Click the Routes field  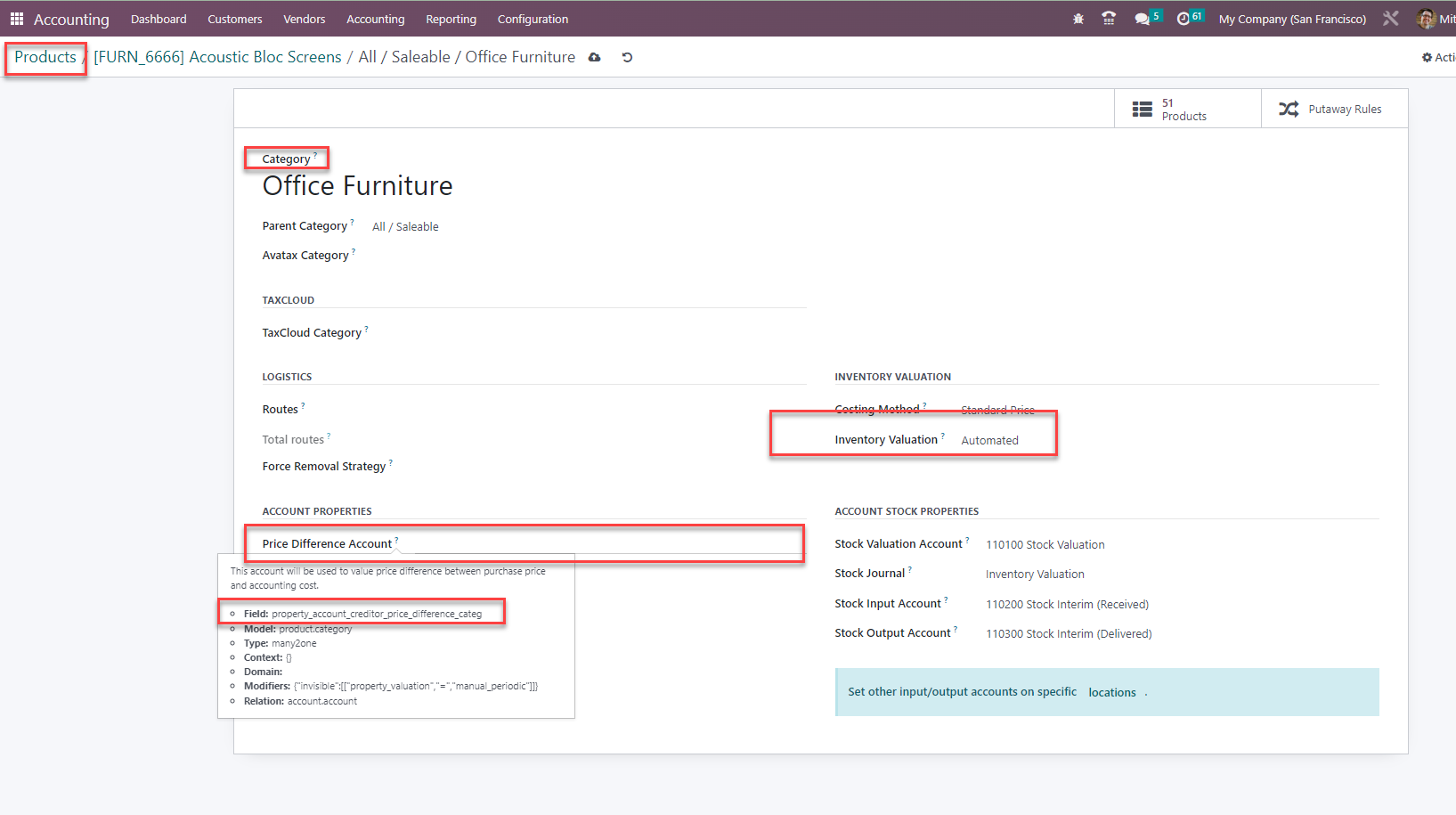click(x=589, y=410)
